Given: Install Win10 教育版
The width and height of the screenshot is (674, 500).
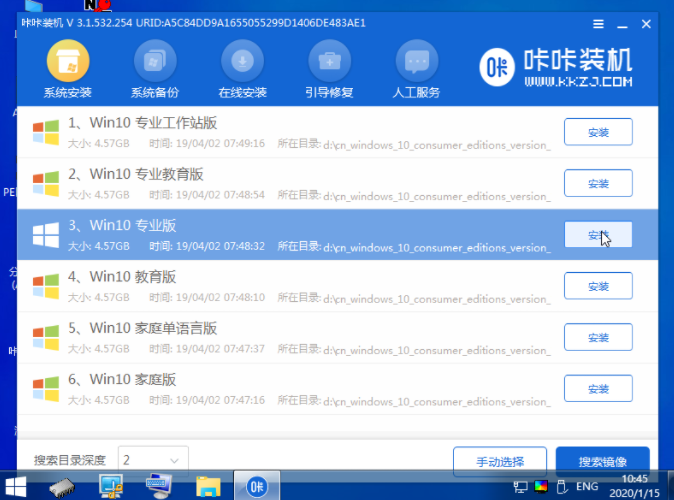Looking at the screenshot, I should tap(598, 286).
